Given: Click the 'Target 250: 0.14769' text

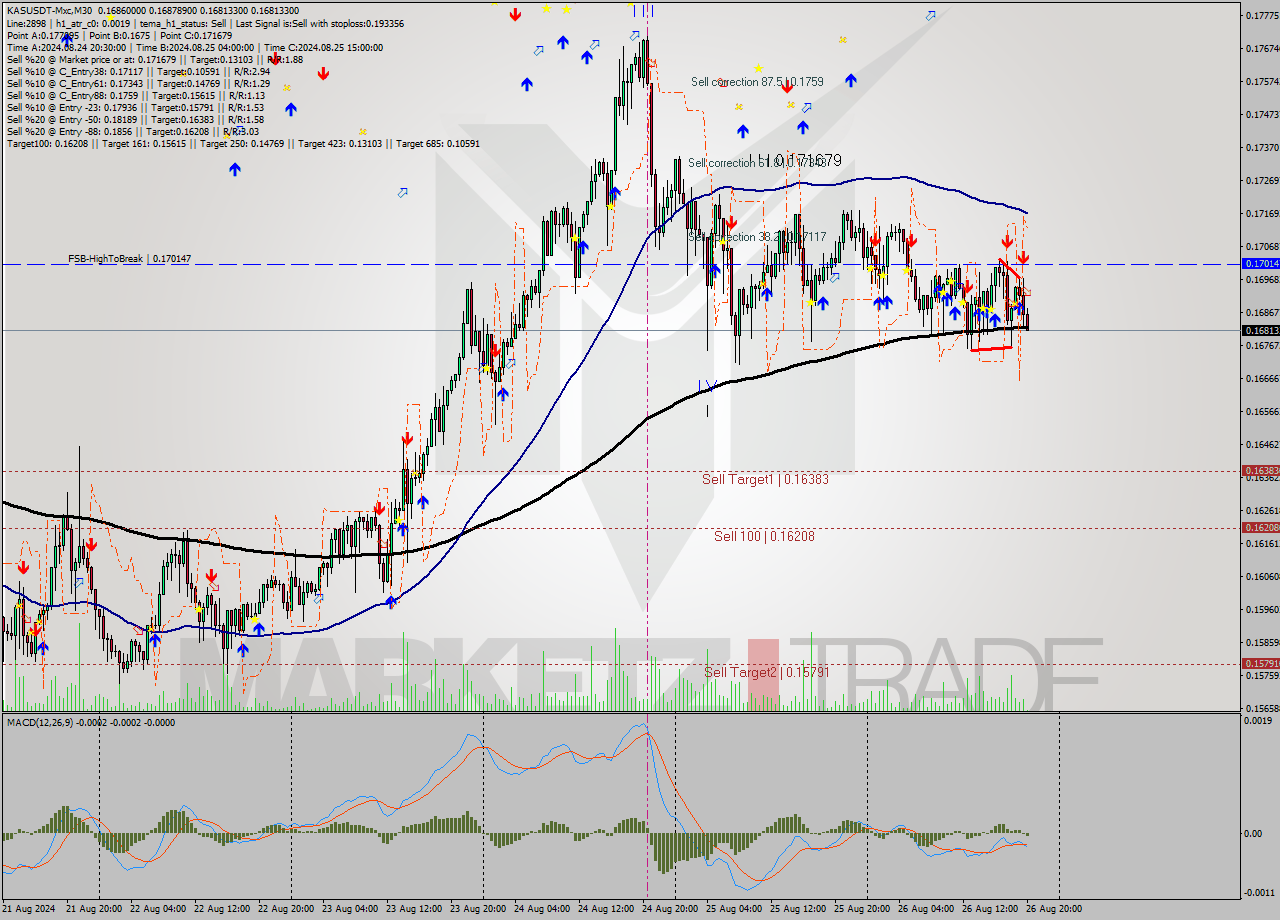Looking at the screenshot, I should coord(242,143).
